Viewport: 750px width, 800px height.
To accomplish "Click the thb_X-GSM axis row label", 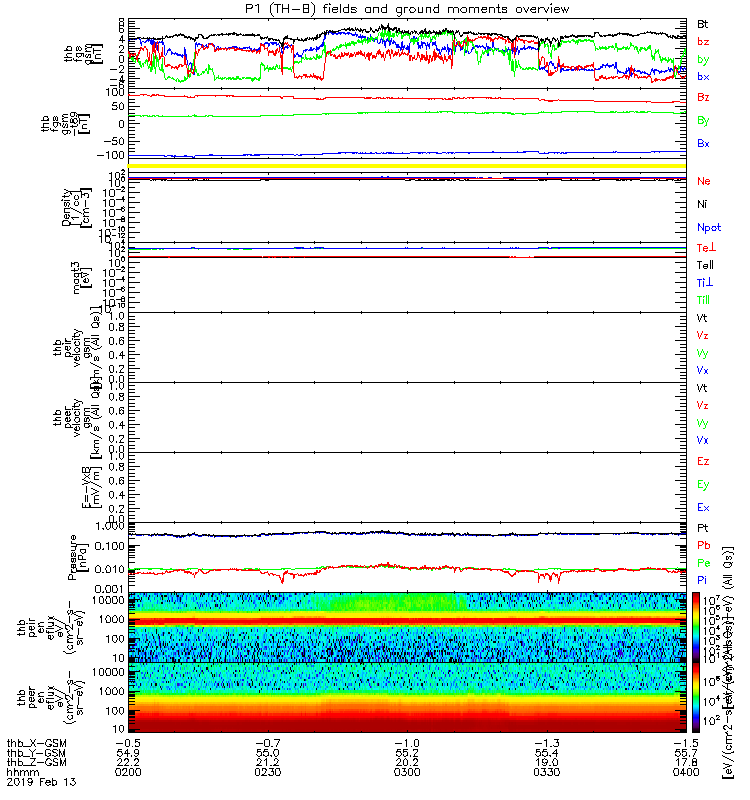I will (x=37, y=743).
